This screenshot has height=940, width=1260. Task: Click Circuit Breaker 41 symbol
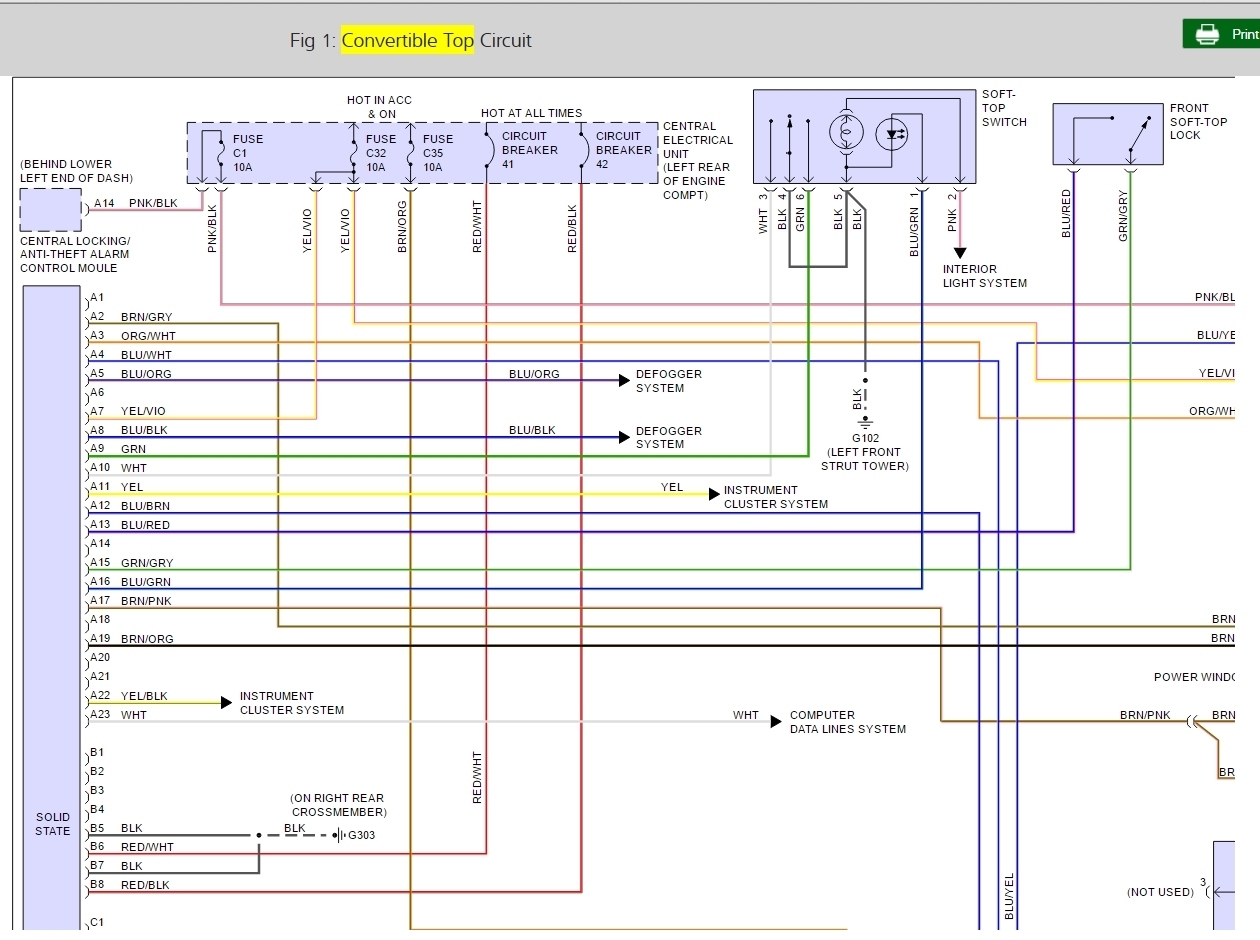(x=488, y=151)
